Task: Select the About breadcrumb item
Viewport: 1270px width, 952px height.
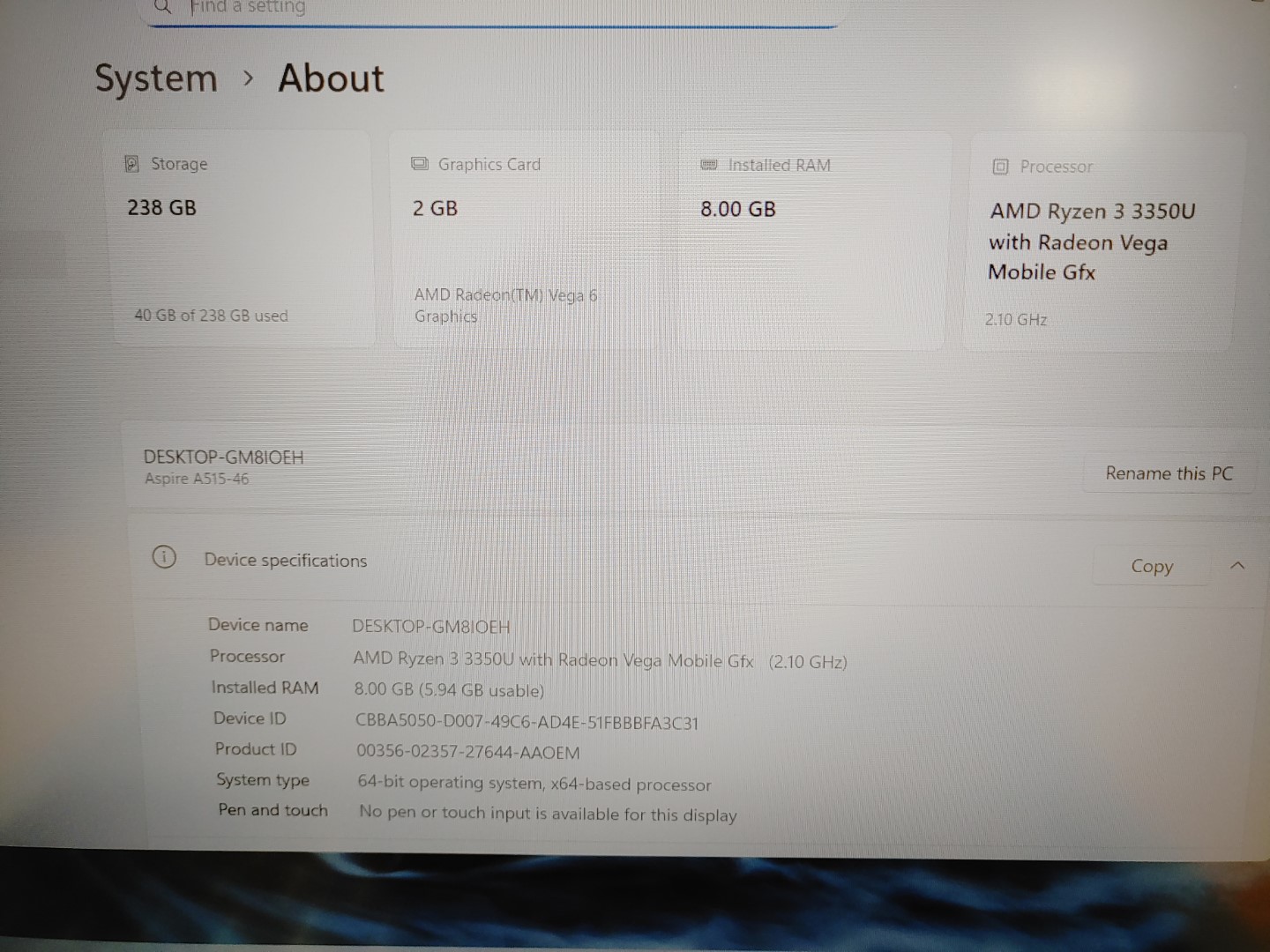Action: [x=331, y=78]
